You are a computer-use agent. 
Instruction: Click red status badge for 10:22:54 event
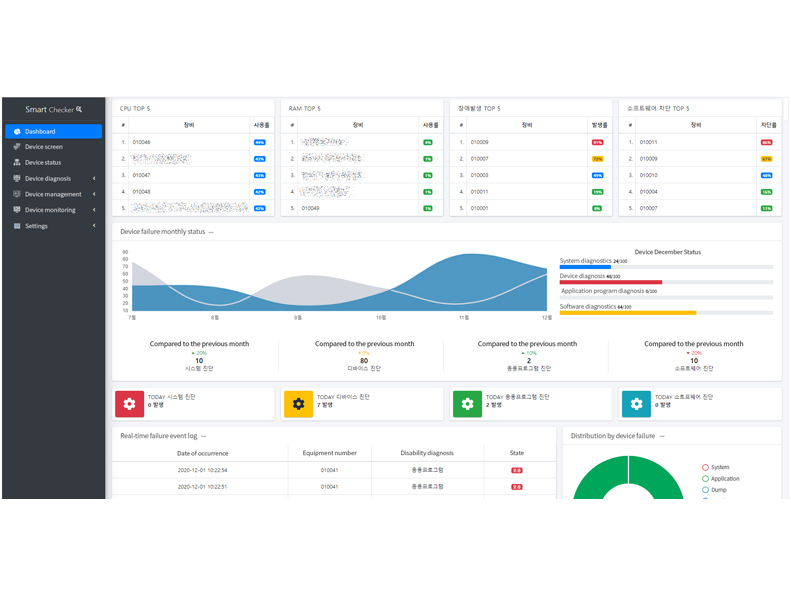517,470
